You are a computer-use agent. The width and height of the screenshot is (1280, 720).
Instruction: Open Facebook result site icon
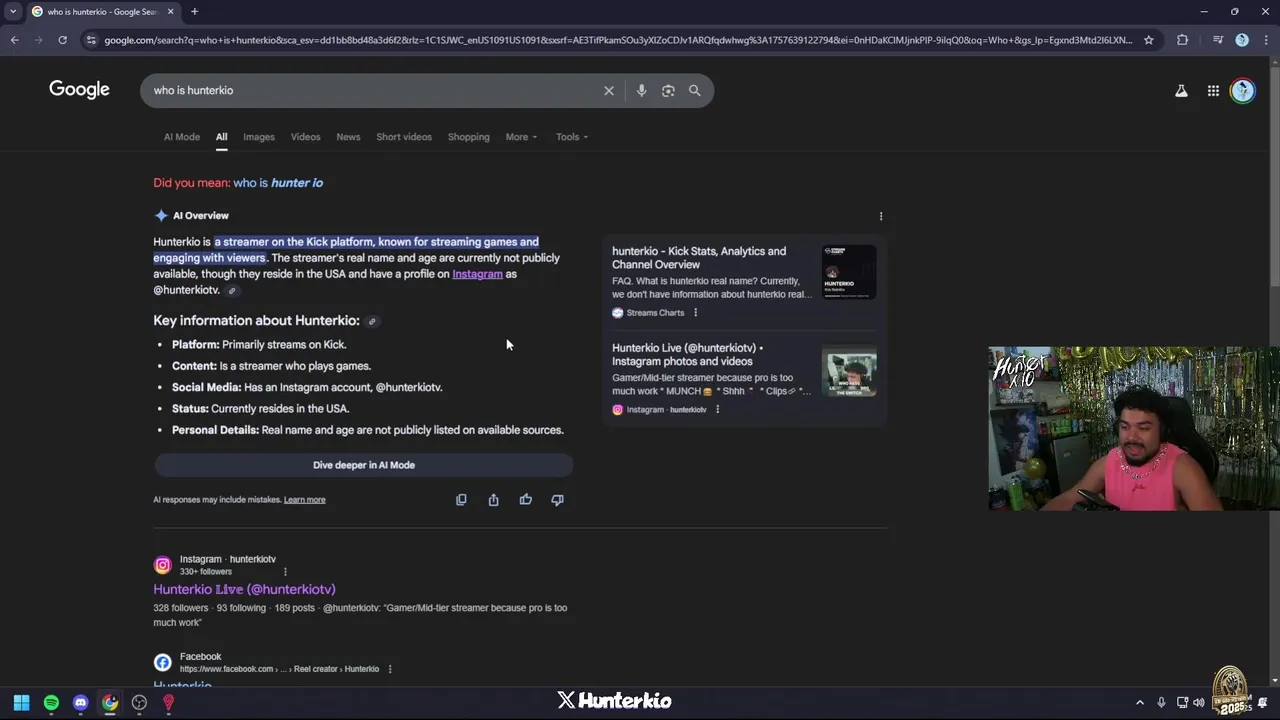tap(162, 663)
